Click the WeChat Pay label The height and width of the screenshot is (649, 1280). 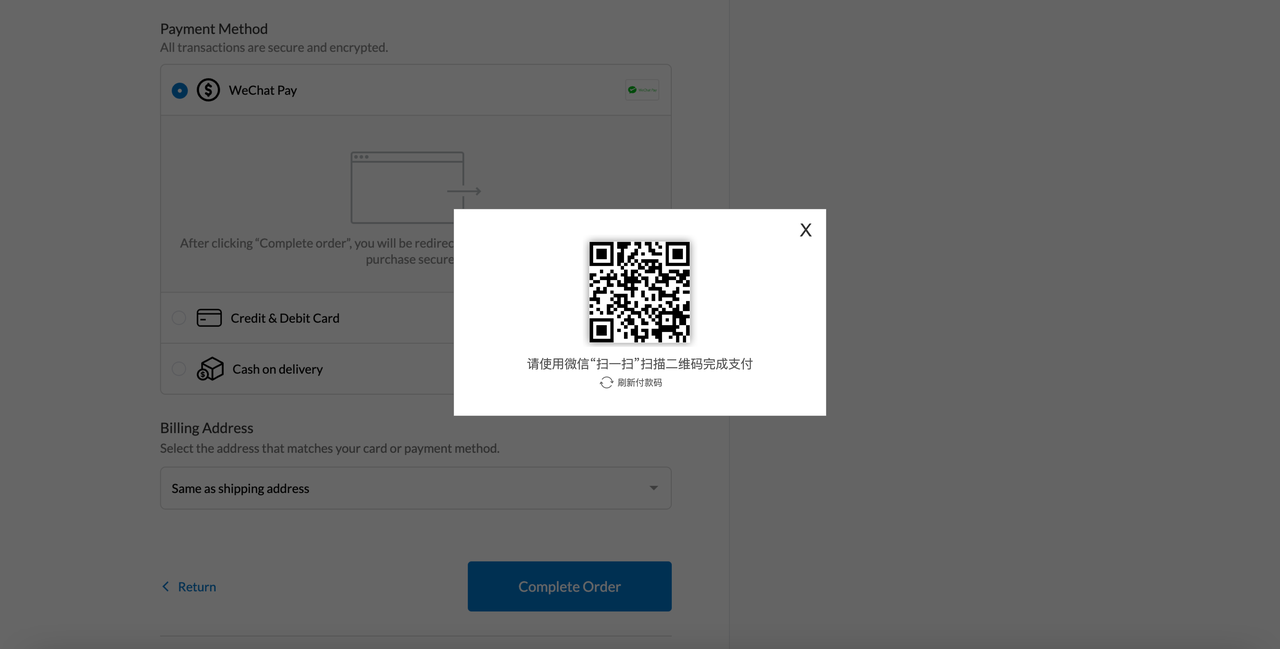click(x=263, y=90)
